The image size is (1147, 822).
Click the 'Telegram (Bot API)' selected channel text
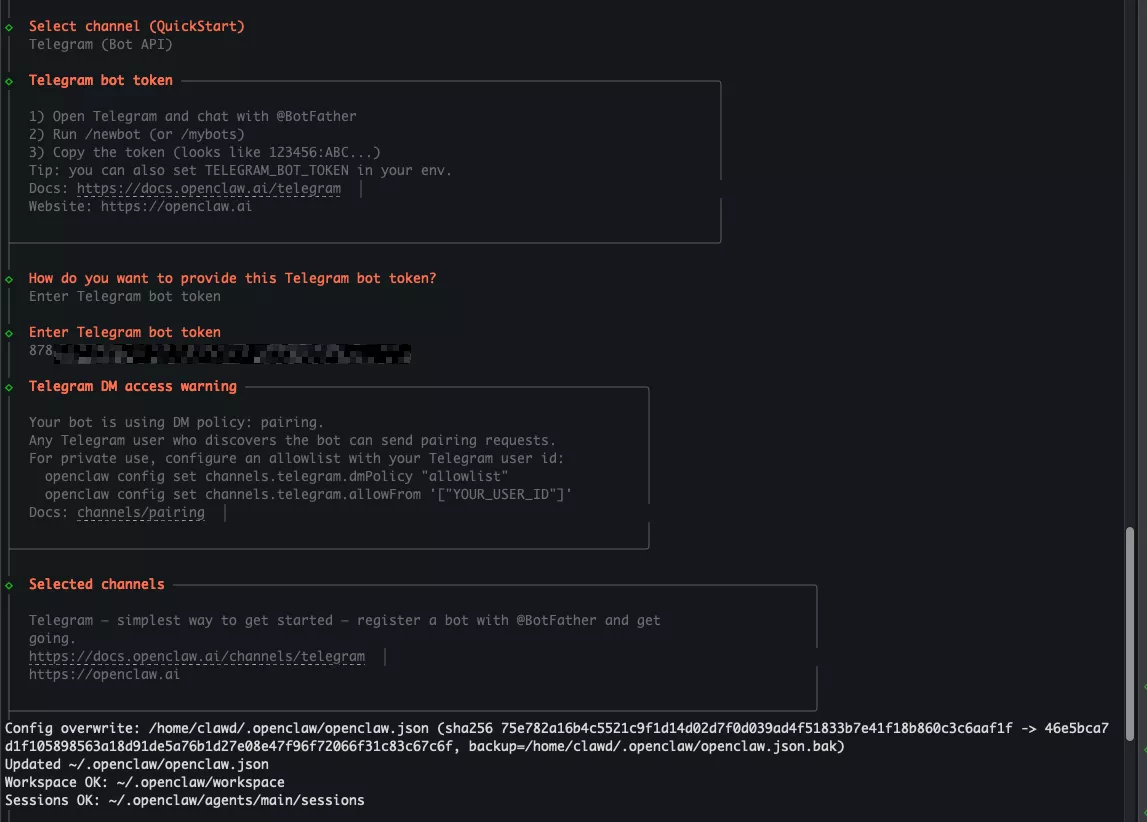pos(100,45)
